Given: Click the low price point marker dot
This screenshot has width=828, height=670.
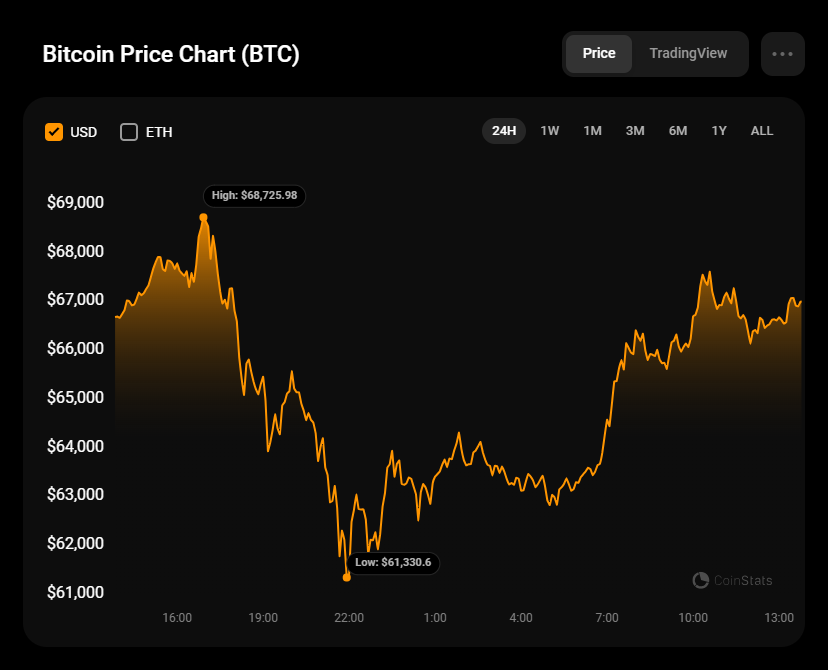Looking at the screenshot, I should click(347, 577).
